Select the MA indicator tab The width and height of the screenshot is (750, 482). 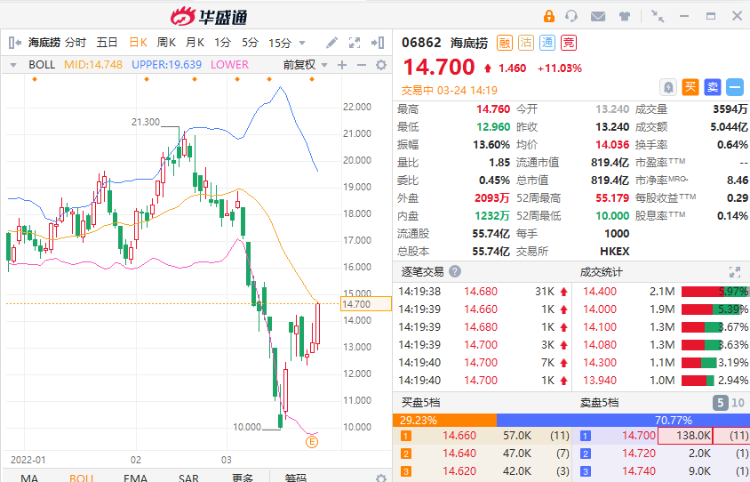coord(29,478)
